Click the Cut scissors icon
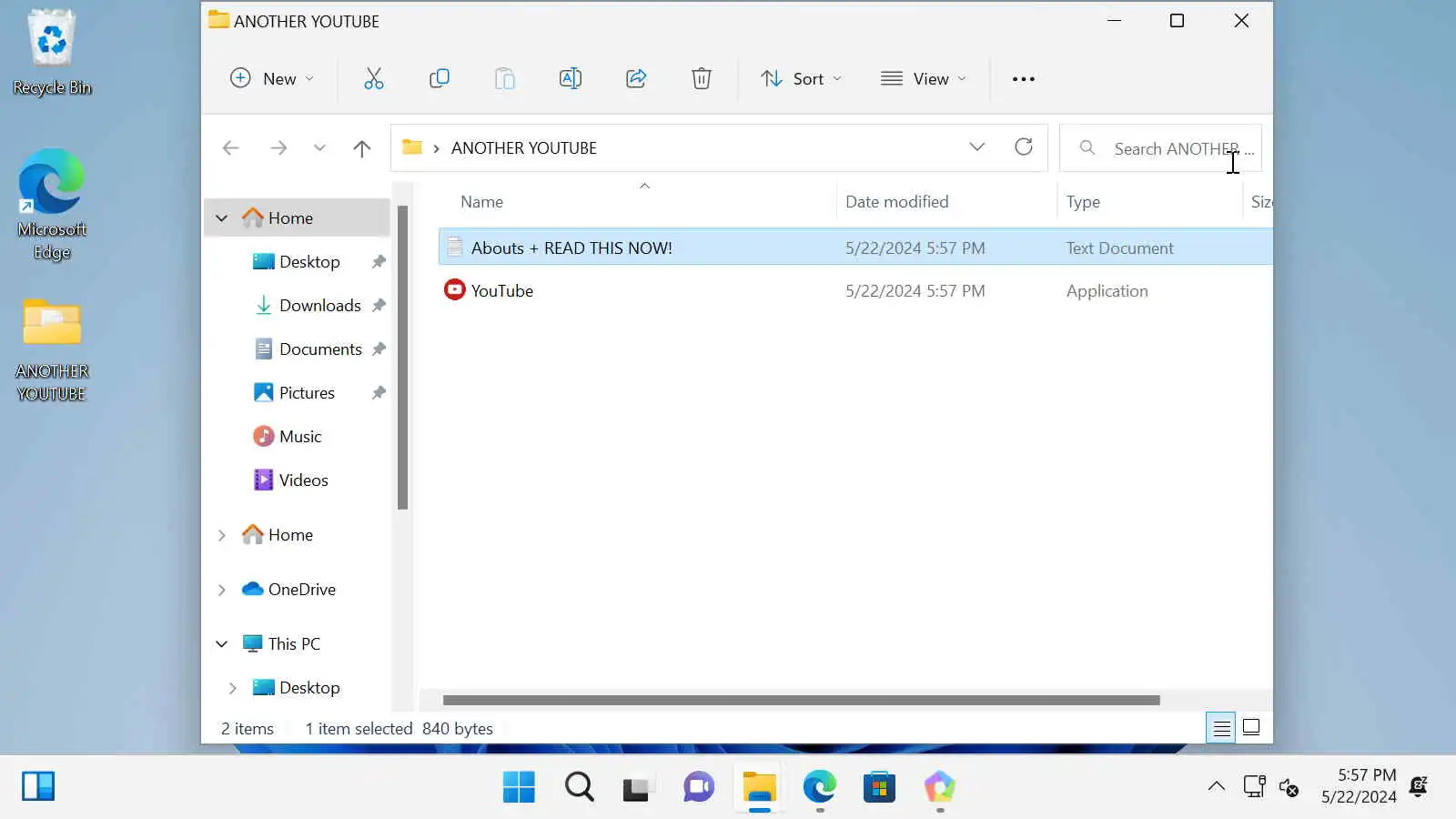This screenshot has height=819, width=1456. pyautogui.click(x=374, y=78)
